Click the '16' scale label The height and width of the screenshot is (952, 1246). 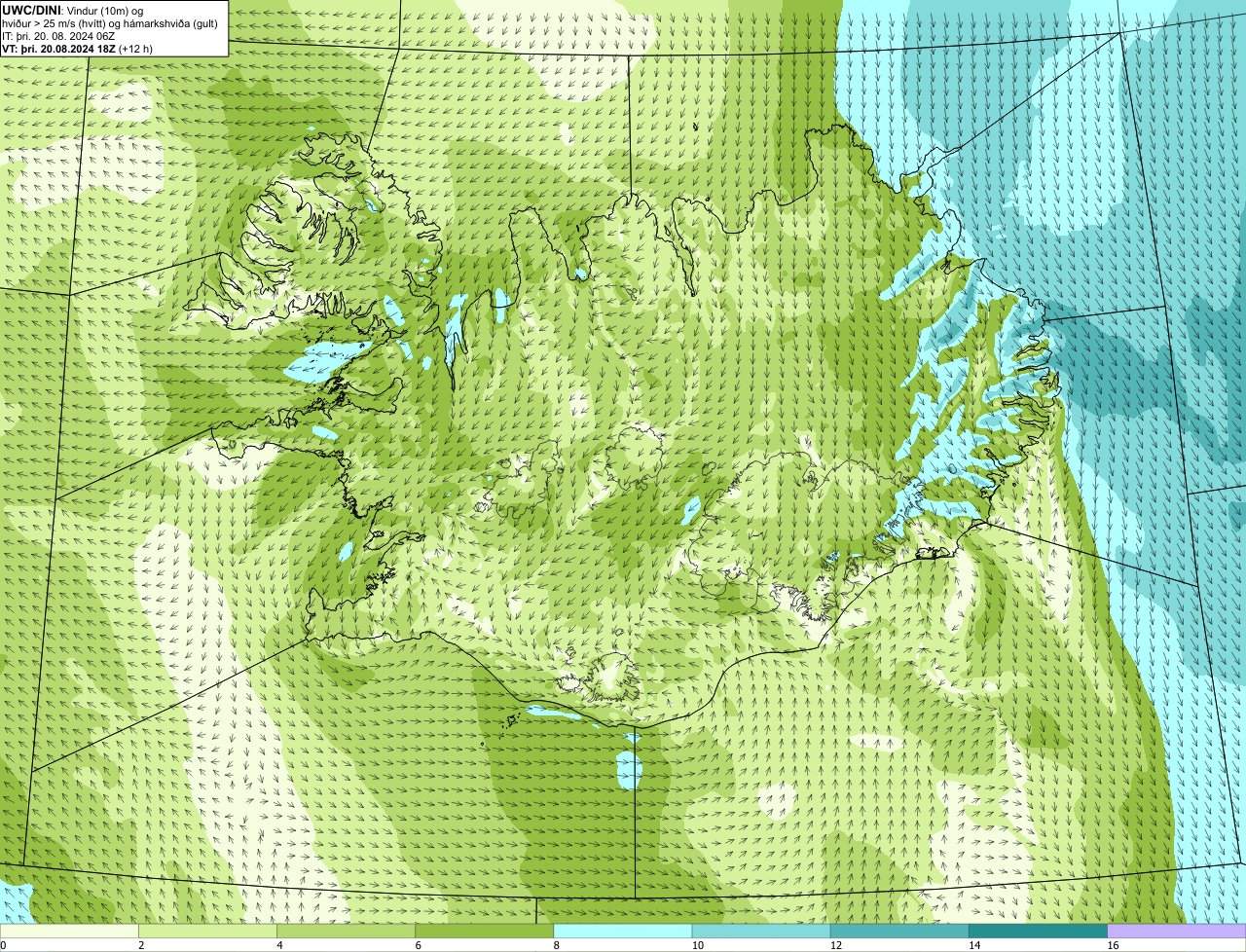click(1113, 945)
